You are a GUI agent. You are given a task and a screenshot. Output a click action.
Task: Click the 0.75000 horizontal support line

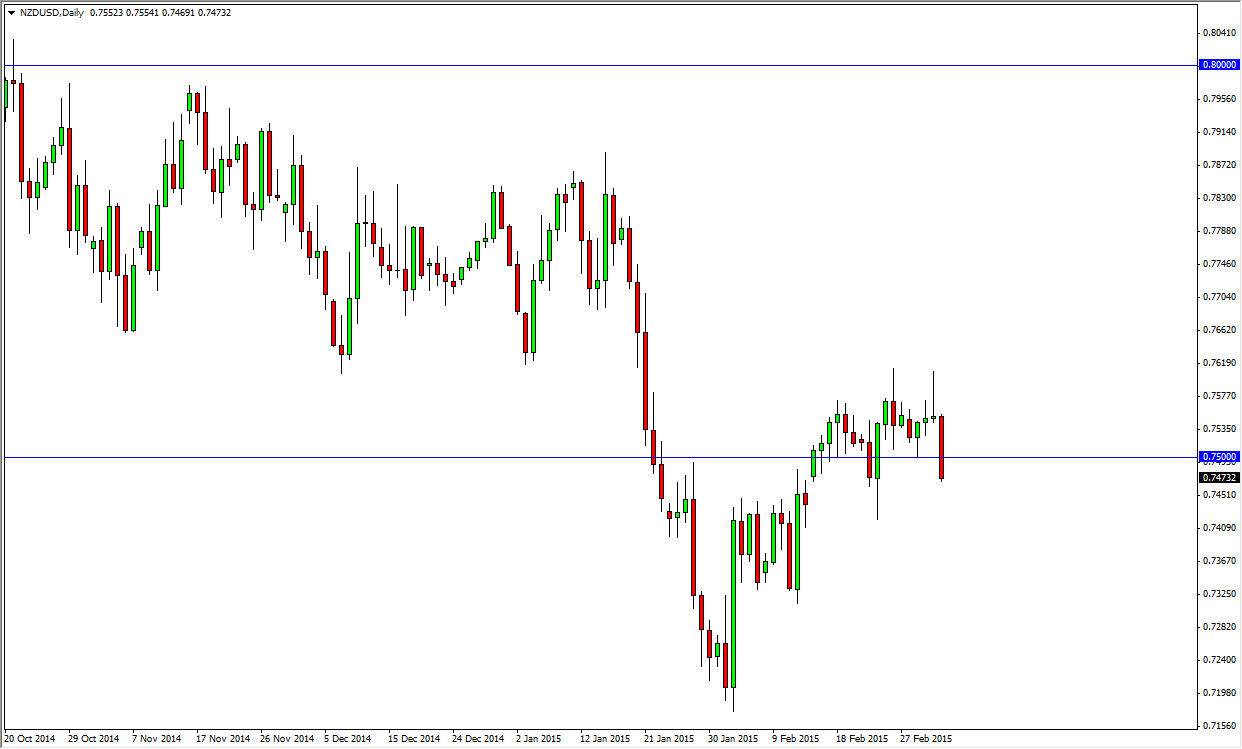(400, 456)
